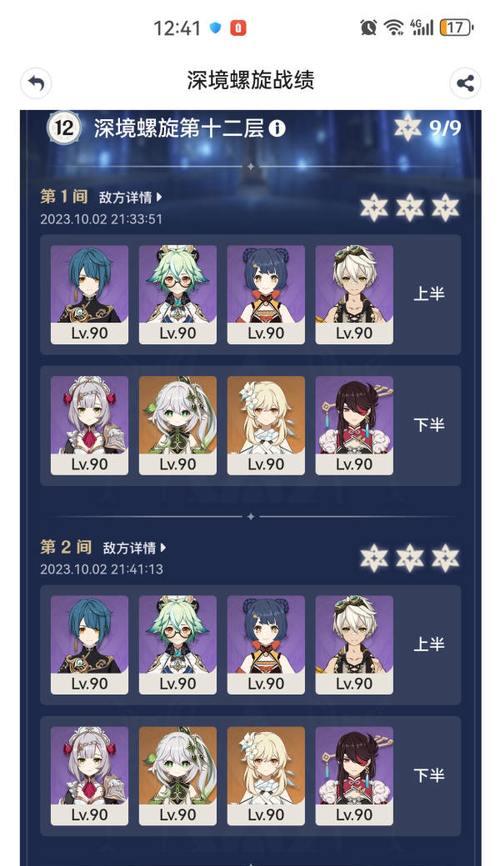Select Noelle portrait in 第1间 下半

click(x=90, y=425)
